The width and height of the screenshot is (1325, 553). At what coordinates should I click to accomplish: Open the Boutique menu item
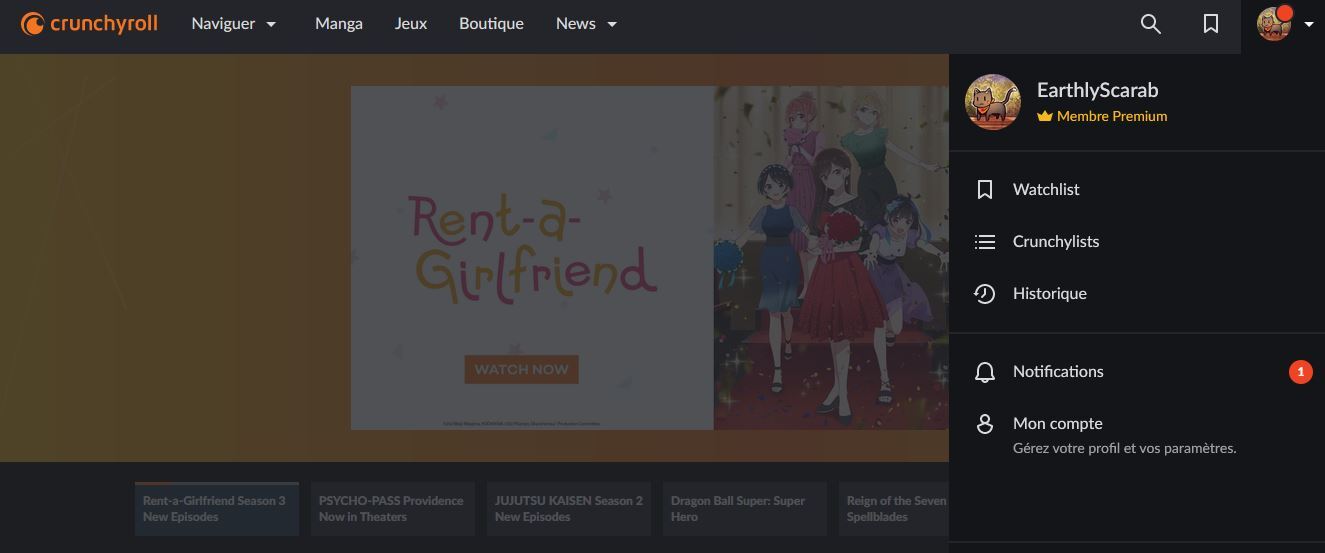tap(491, 23)
